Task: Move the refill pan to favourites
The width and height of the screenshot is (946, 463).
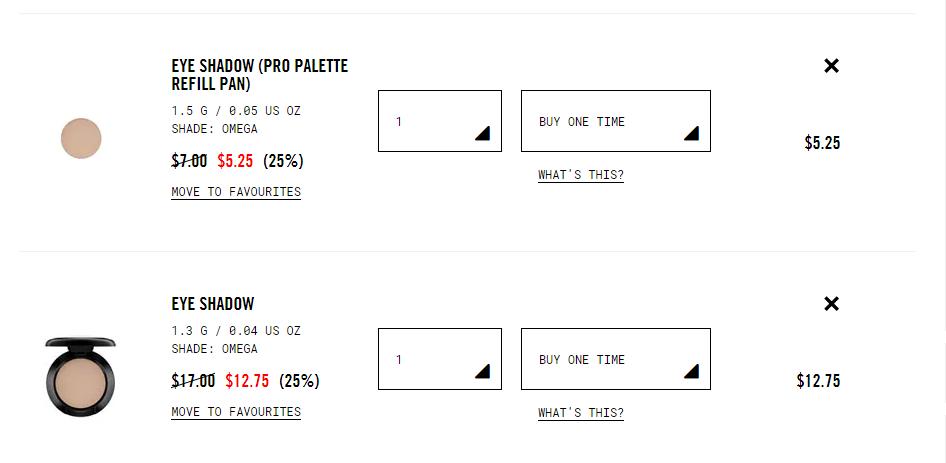Action: tap(236, 192)
